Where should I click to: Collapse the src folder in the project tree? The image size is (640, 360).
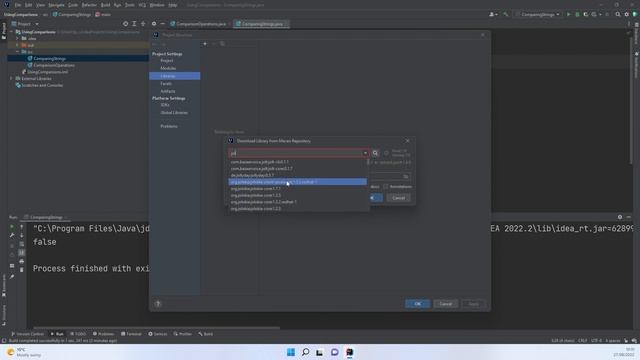(18, 52)
